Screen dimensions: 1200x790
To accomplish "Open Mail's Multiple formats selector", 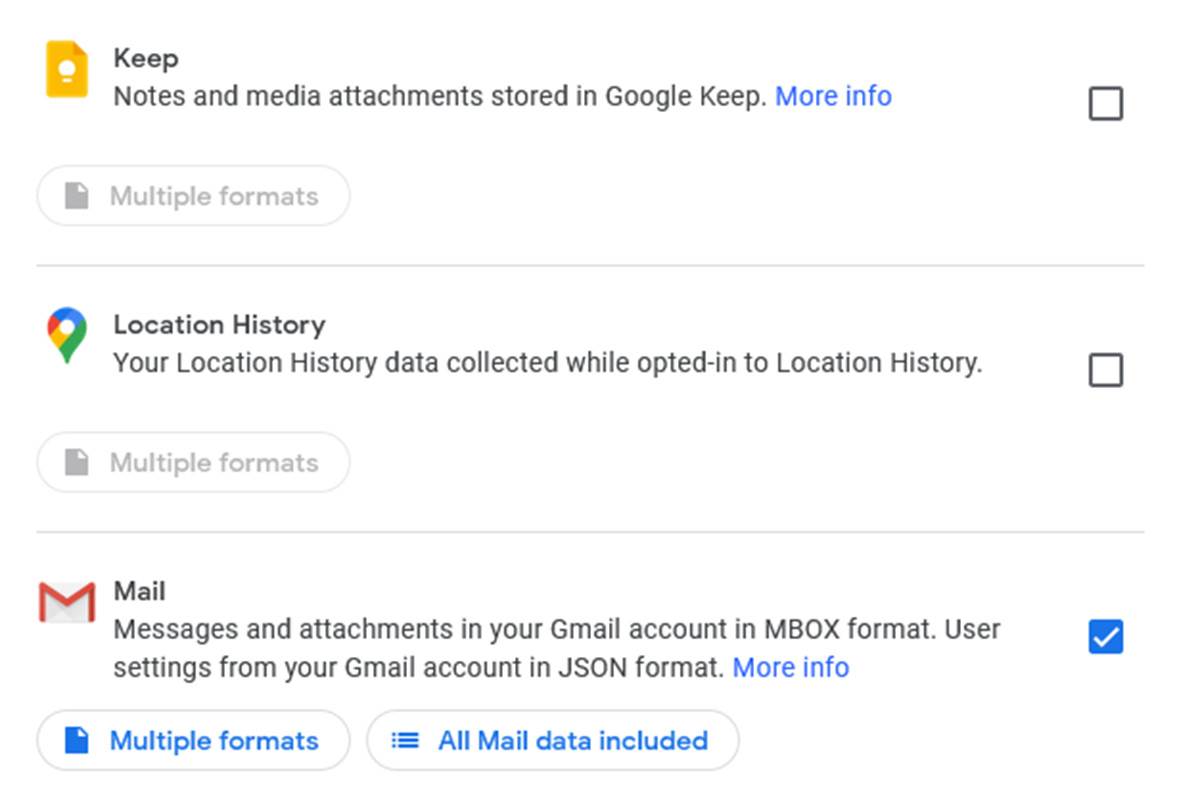I will pyautogui.click(x=192, y=740).
